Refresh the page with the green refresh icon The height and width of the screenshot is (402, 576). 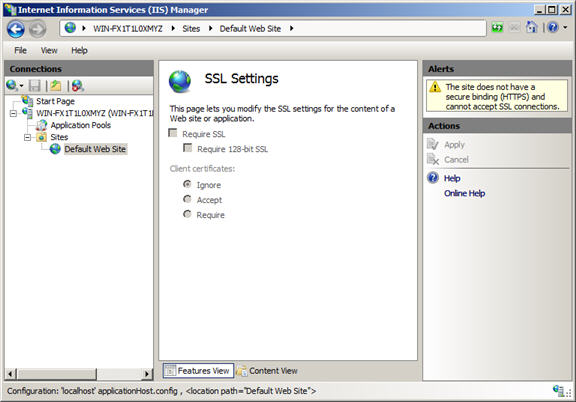point(497,28)
